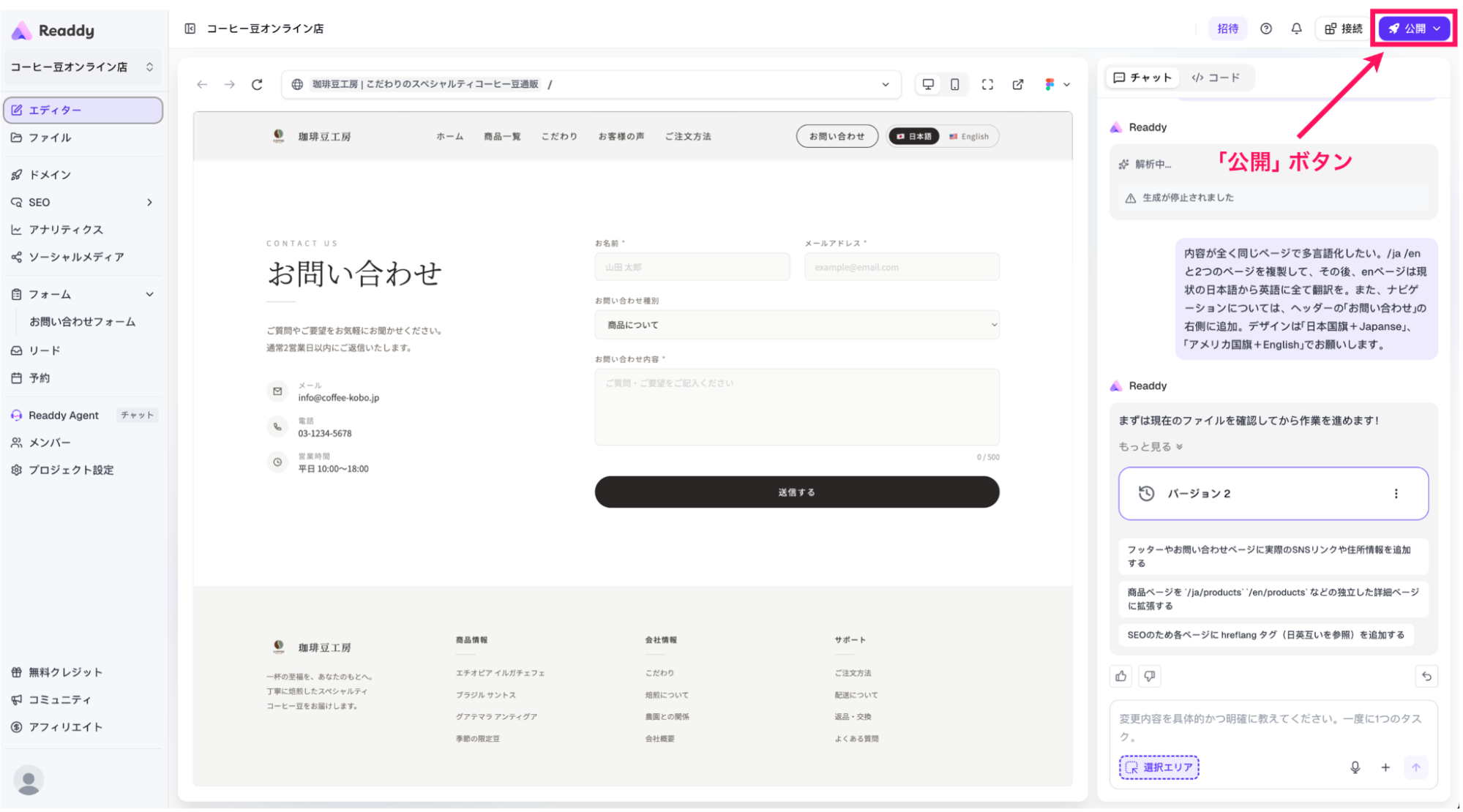
Task: Switch to コード tab
Action: (x=1216, y=78)
